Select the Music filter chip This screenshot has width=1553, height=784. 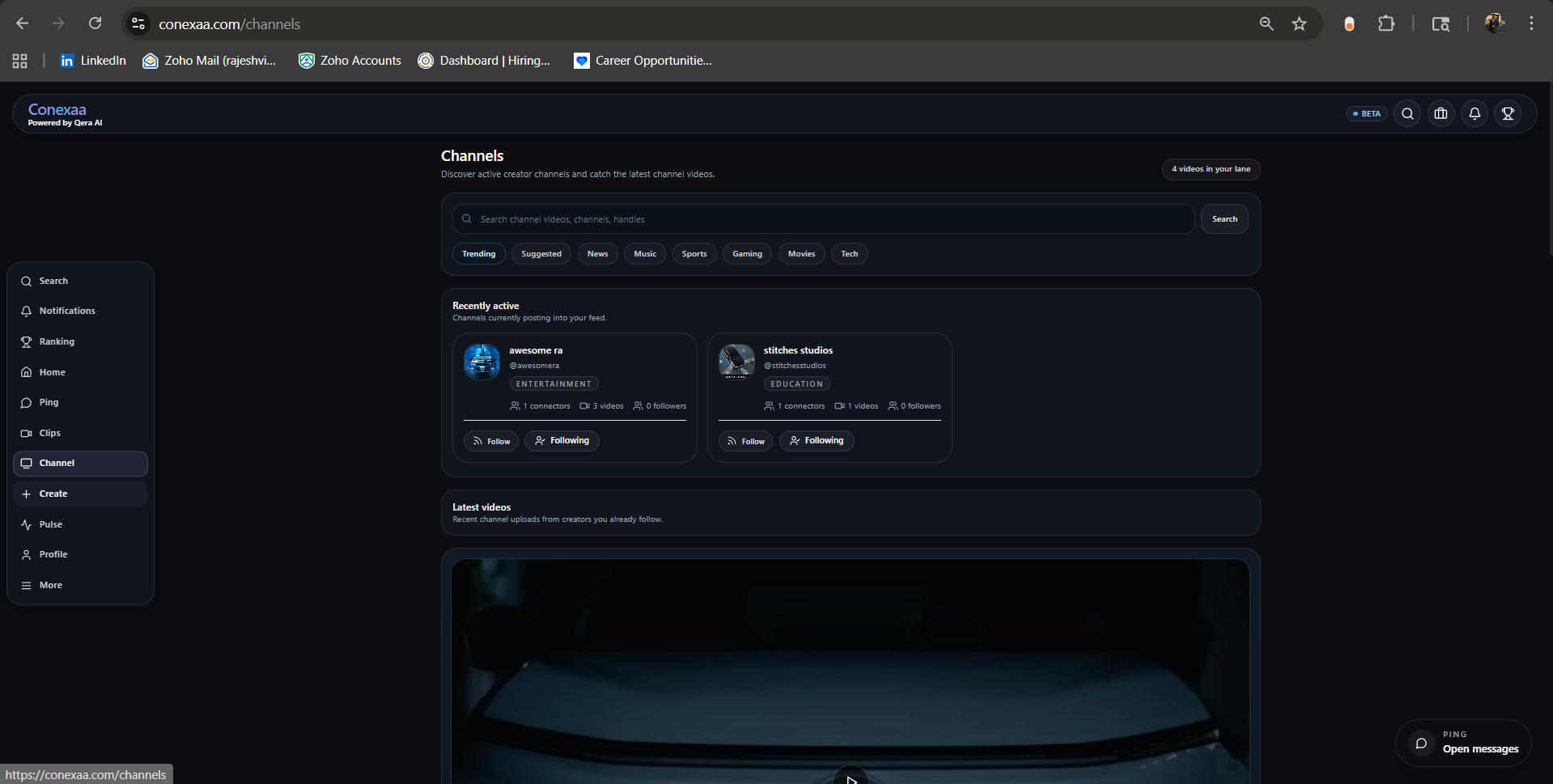645,254
